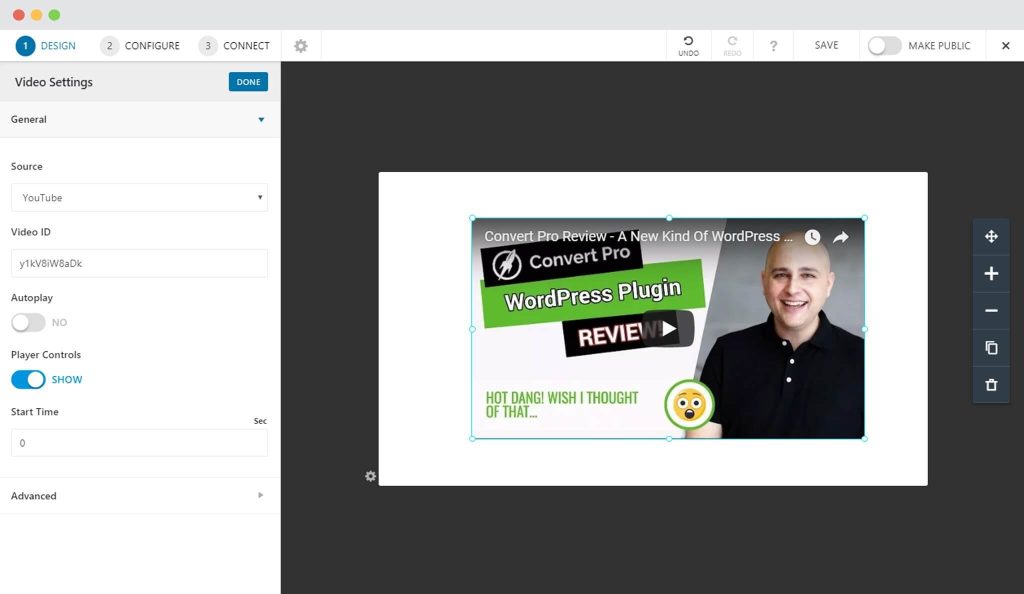1024x594 pixels.
Task: Click the Redo icon
Action: click(732, 46)
